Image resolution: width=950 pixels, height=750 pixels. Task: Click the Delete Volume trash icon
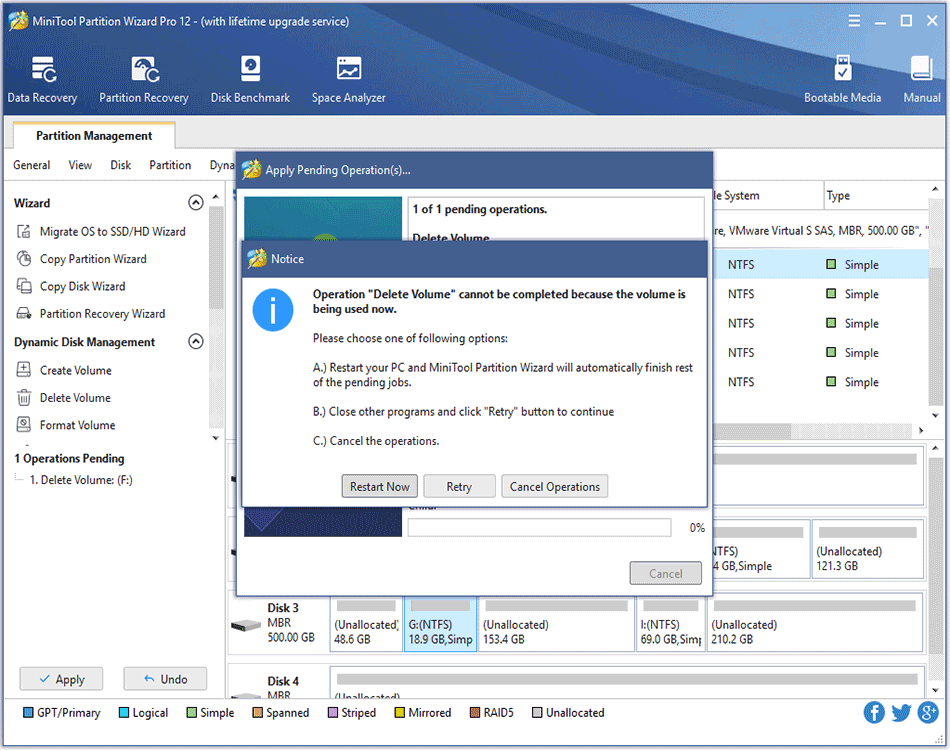[x=24, y=397]
